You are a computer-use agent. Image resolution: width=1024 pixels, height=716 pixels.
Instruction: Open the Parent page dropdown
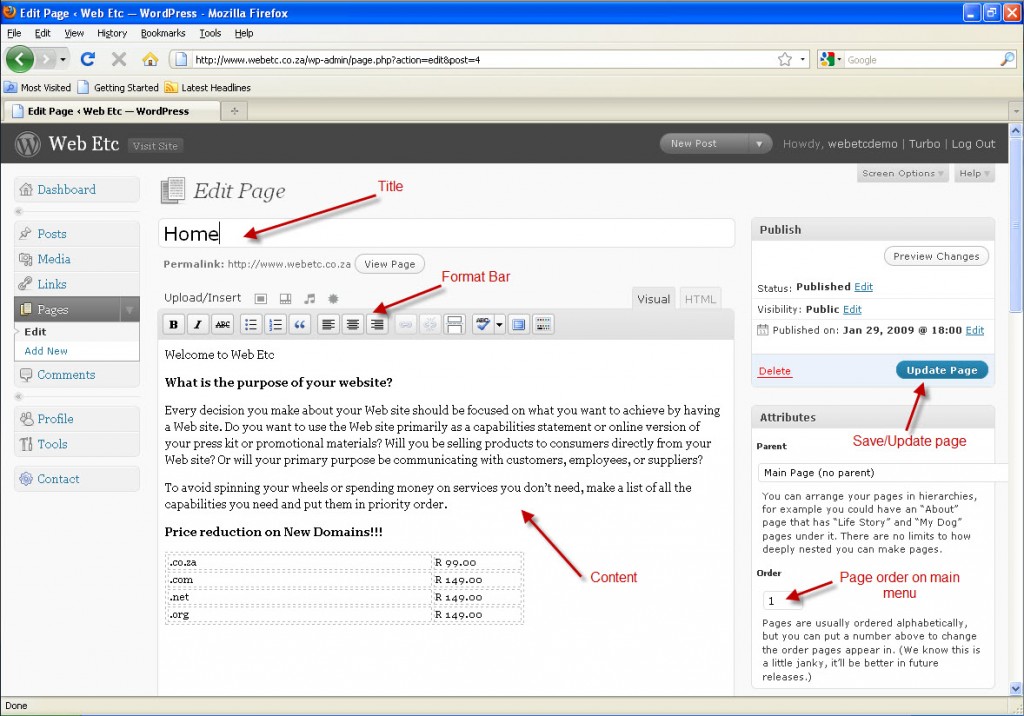coord(883,472)
